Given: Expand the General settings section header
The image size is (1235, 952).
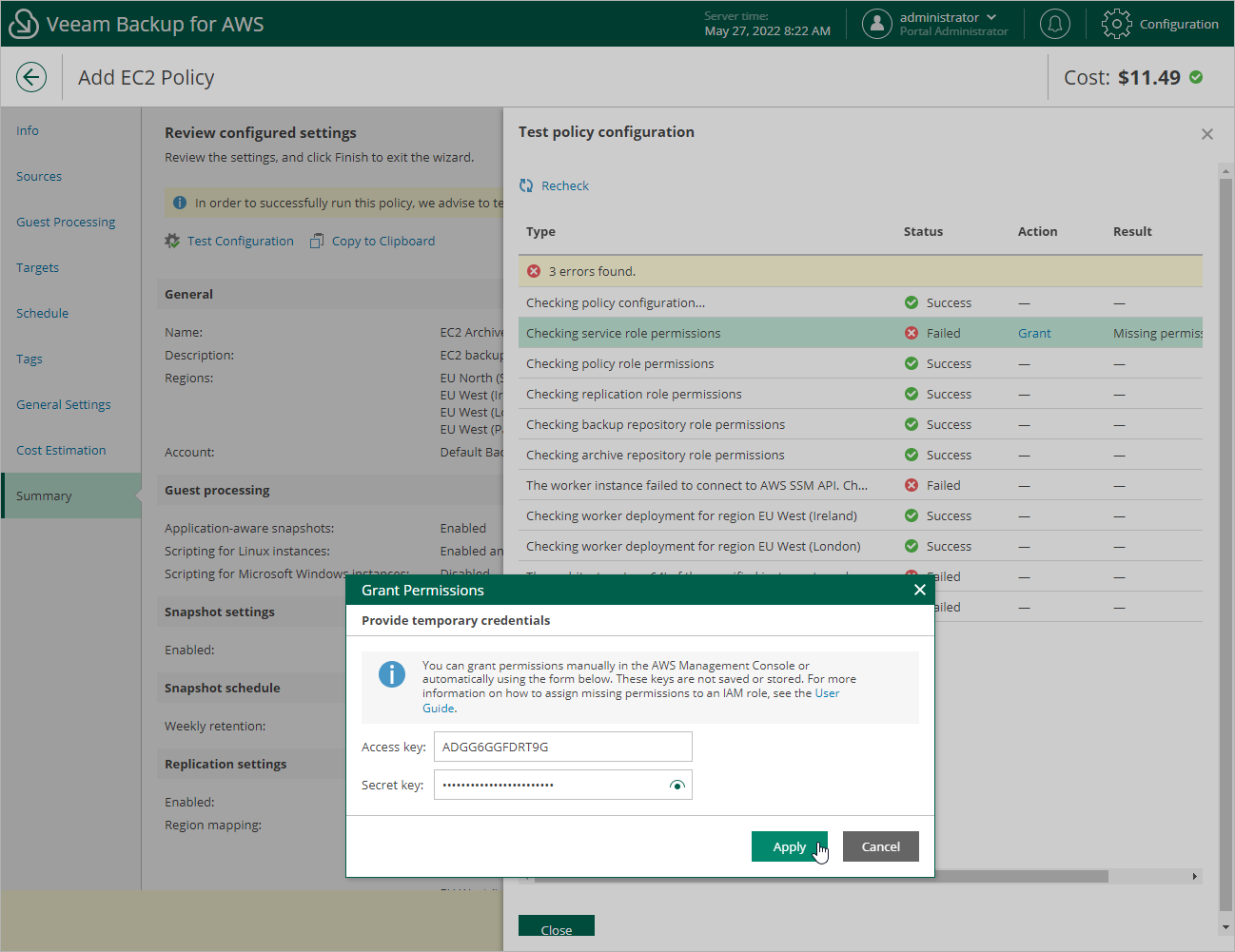Looking at the screenshot, I should pos(63,404).
